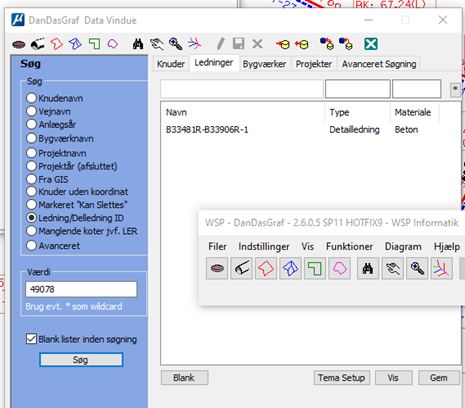Image resolution: width=465 pixels, height=408 pixels.
Task: Select the Projektnavn radio button
Action: tap(31, 153)
